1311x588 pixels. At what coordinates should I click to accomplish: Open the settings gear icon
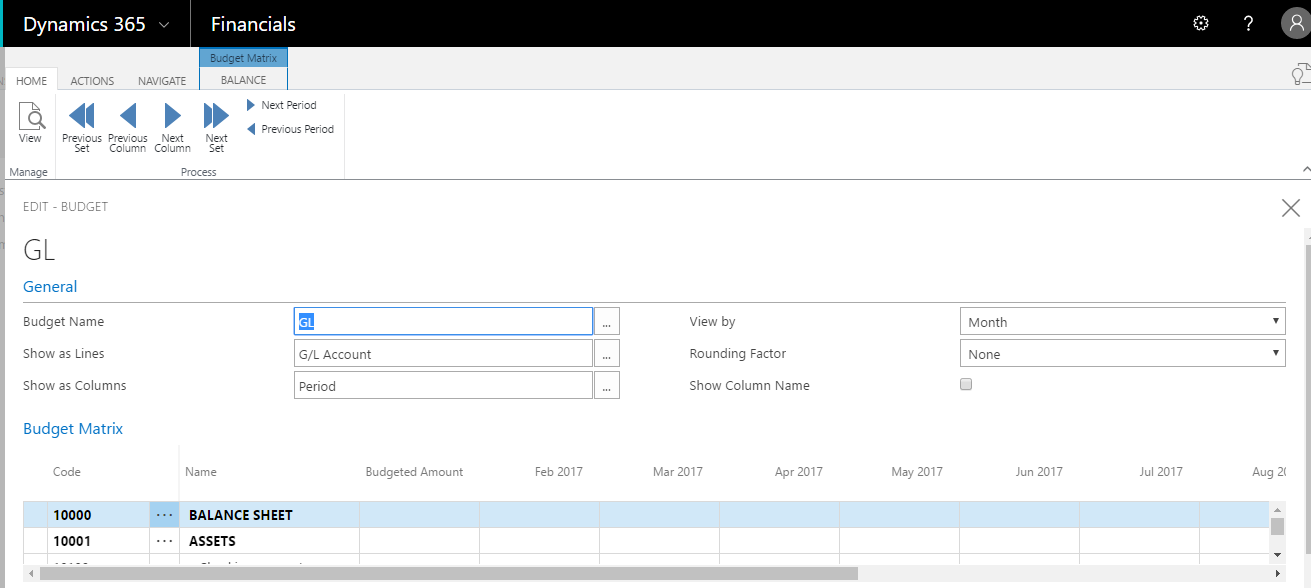(x=1201, y=24)
